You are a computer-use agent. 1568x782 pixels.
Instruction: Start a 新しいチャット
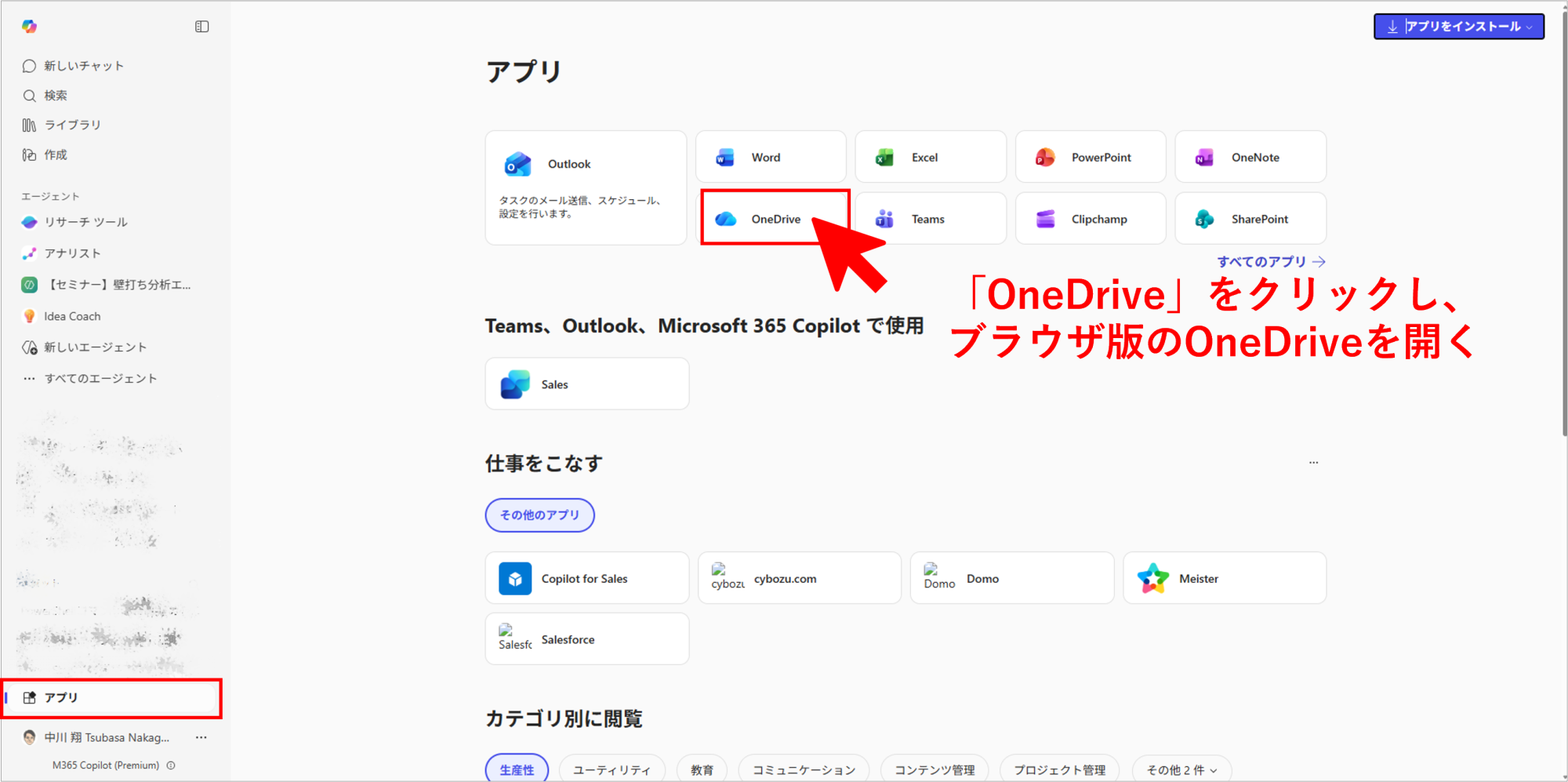click(x=83, y=66)
